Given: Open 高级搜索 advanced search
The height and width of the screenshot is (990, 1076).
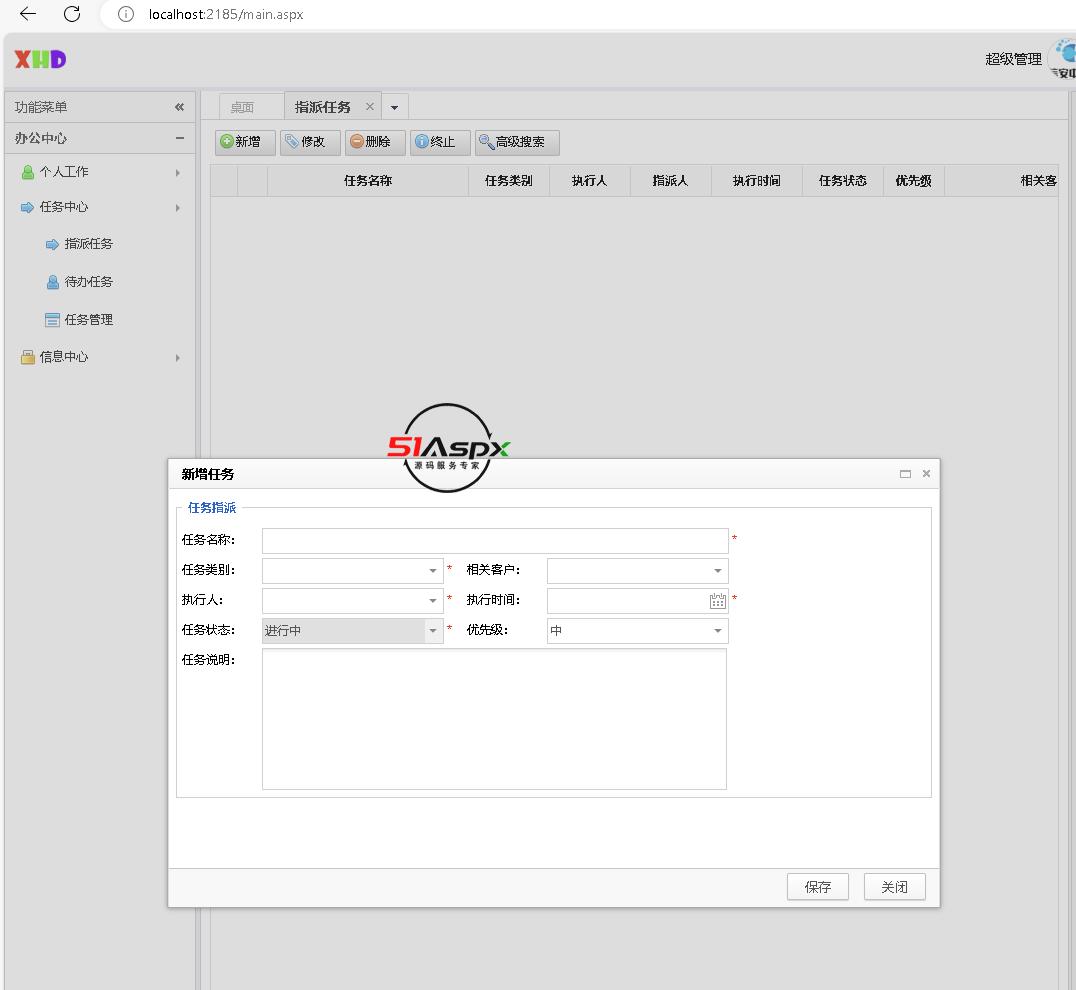Looking at the screenshot, I should pyautogui.click(x=517, y=142).
